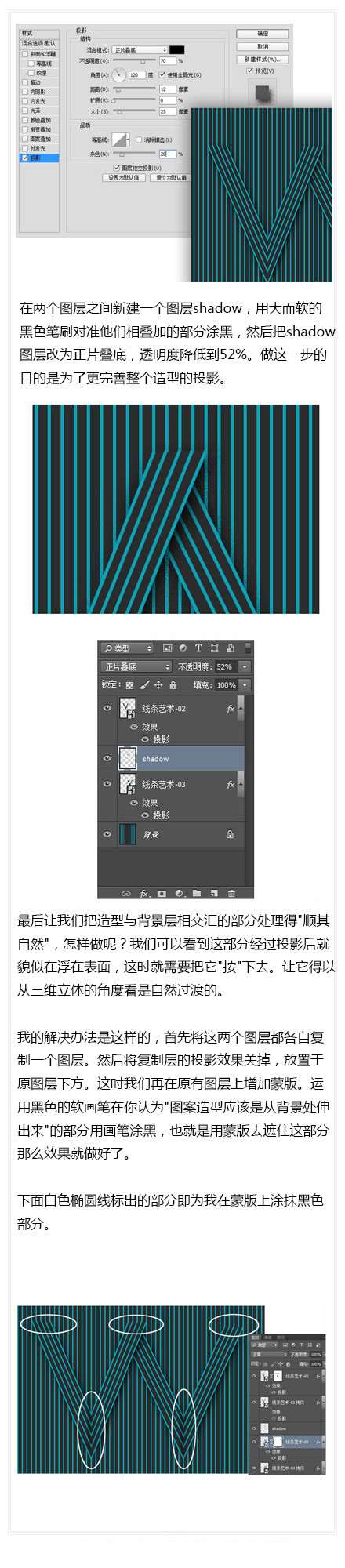345x1568 pixels.
Task: Hide the shadow layer via eye icon
Action: (x=107, y=758)
